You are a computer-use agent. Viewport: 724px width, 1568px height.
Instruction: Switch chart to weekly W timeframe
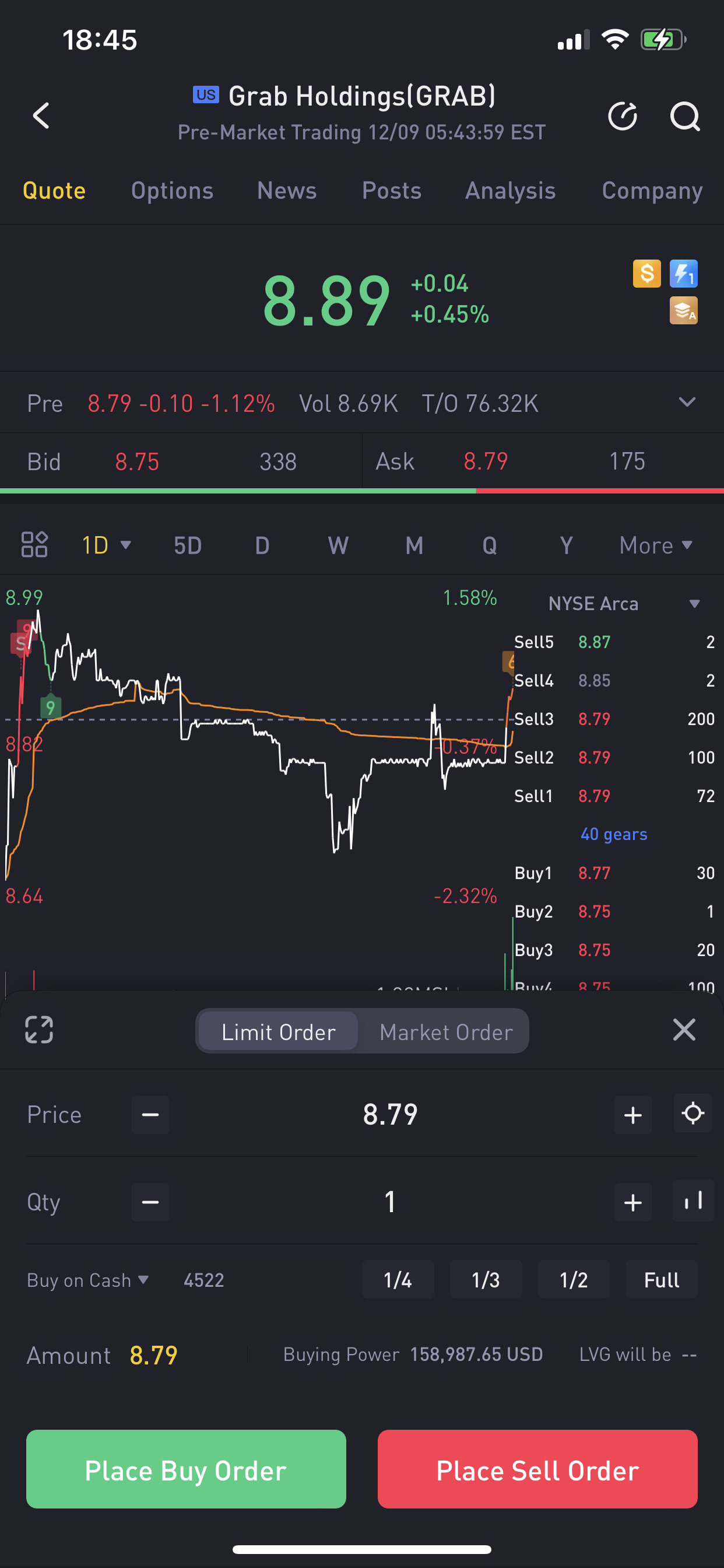point(338,545)
